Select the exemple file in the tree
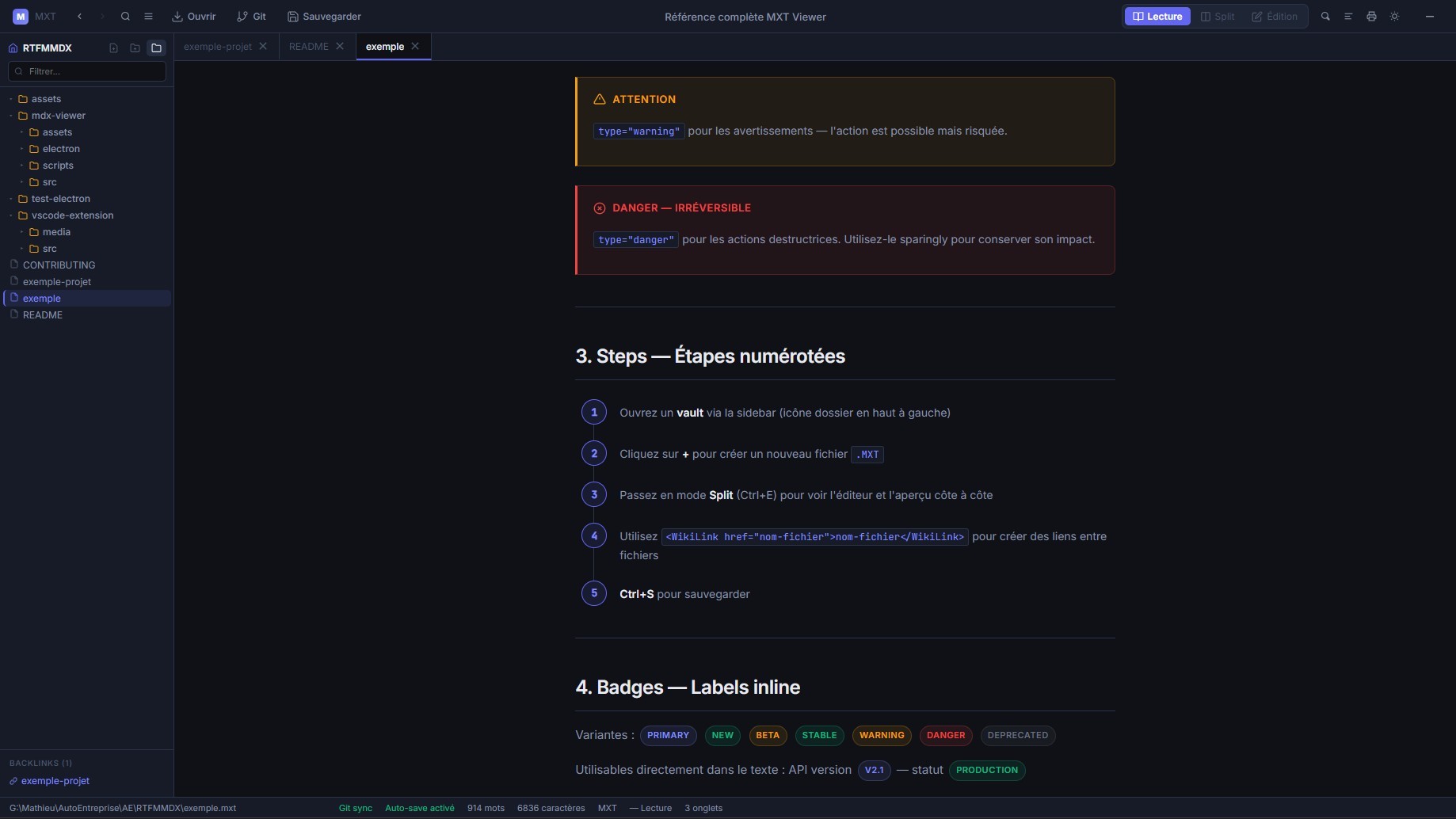Screen dimensions: 1456x819 87,299
